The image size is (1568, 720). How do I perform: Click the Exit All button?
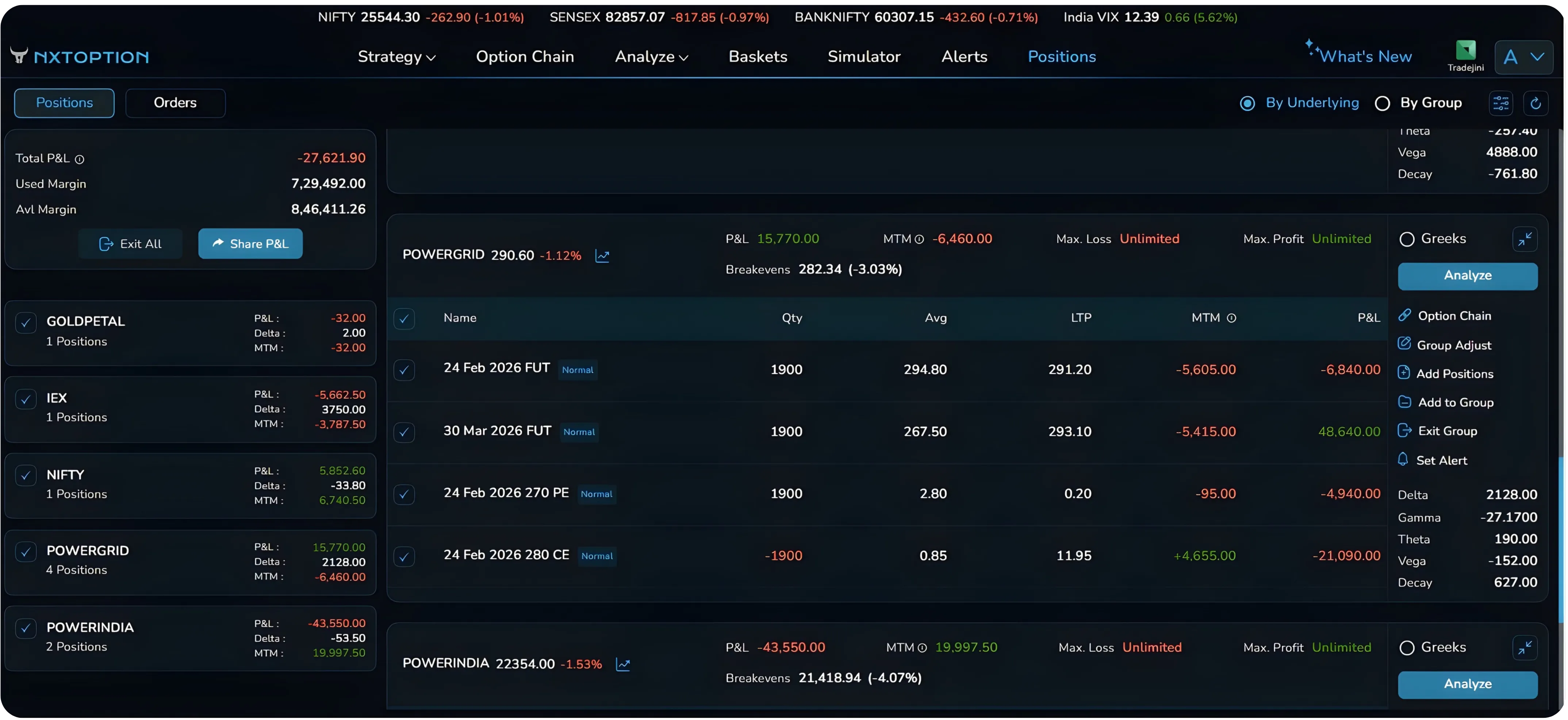pos(130,244)
